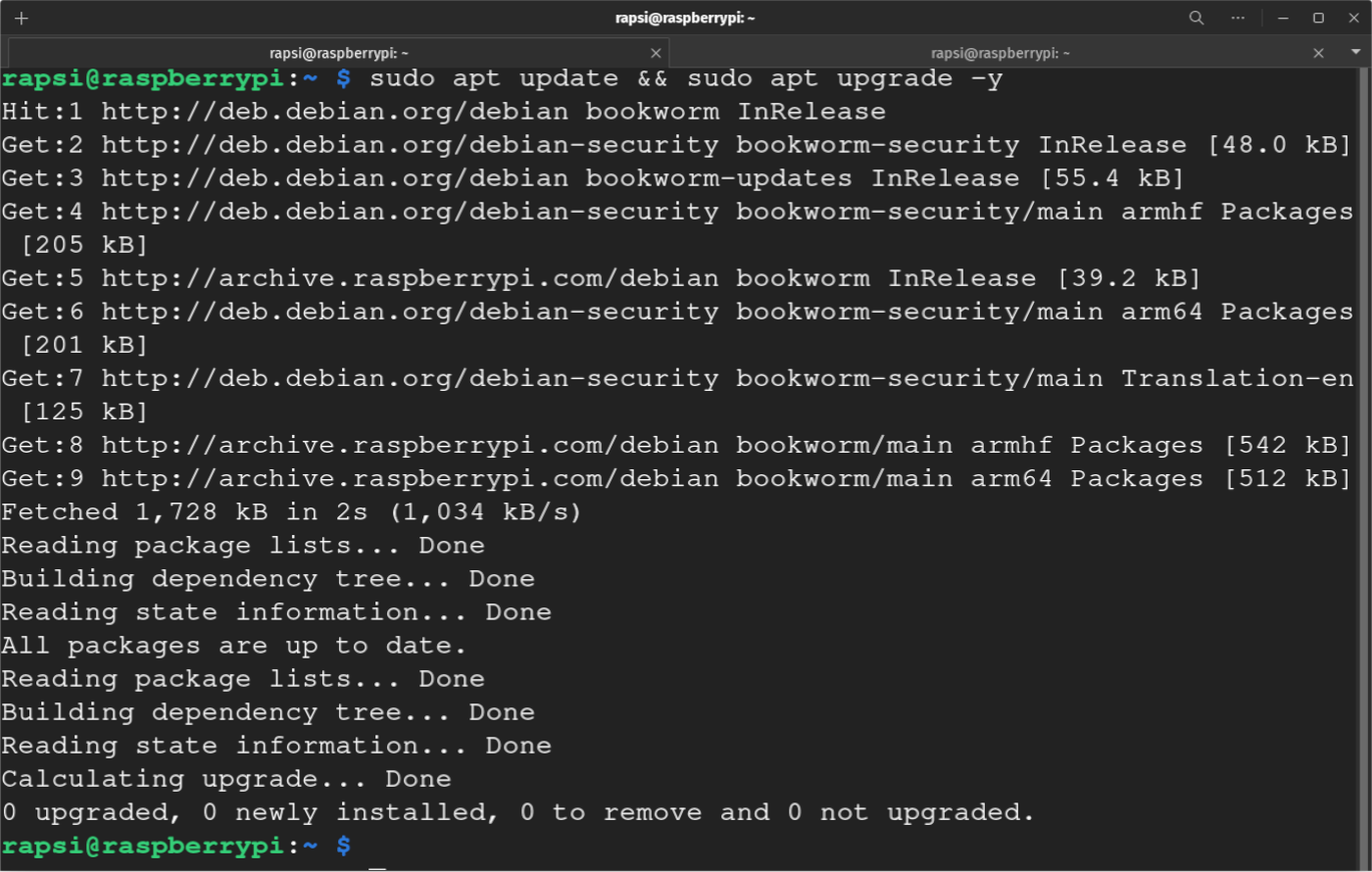
Task: Click "All packages are up to date."
Action: coord(234,646)
